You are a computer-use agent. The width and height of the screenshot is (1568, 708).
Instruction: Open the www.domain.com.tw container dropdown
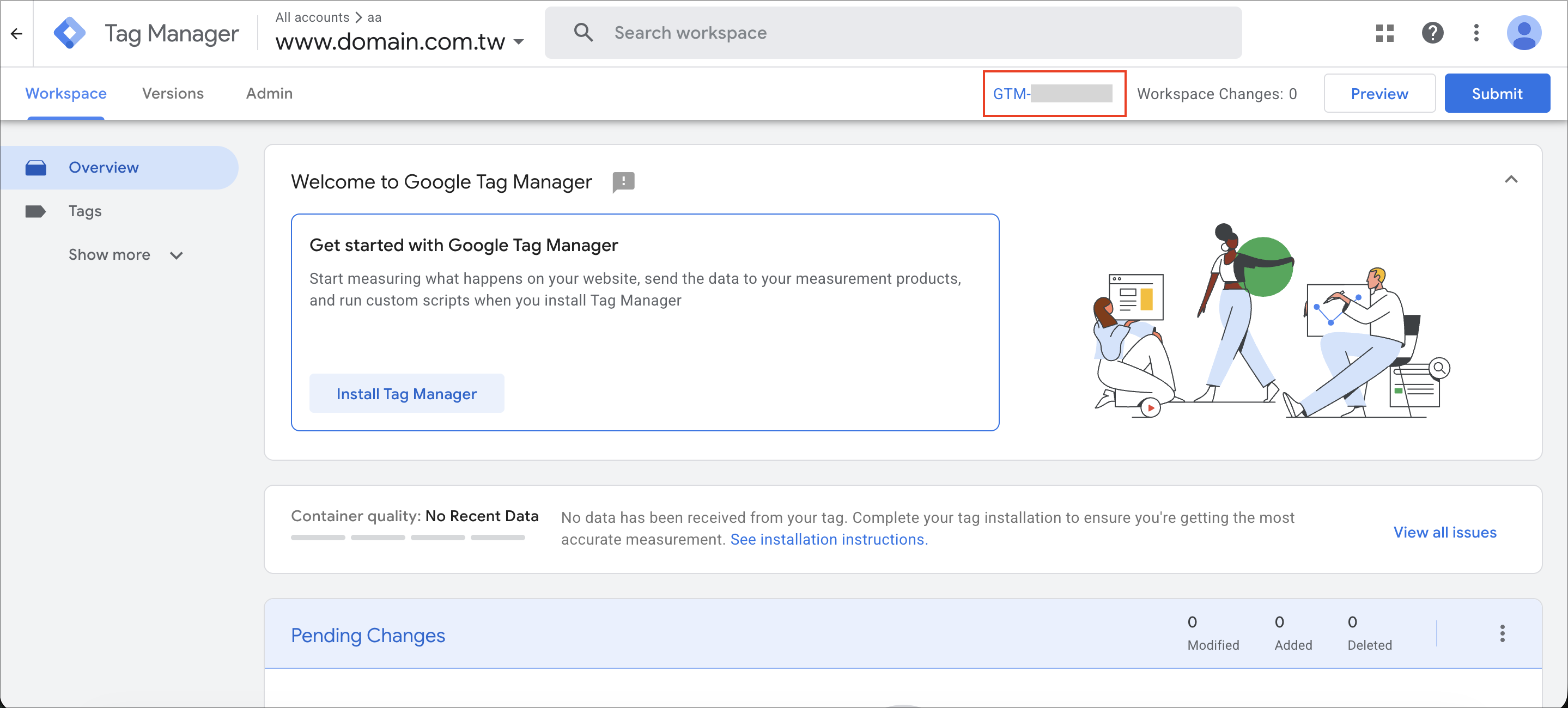click(x=399, y=41)
